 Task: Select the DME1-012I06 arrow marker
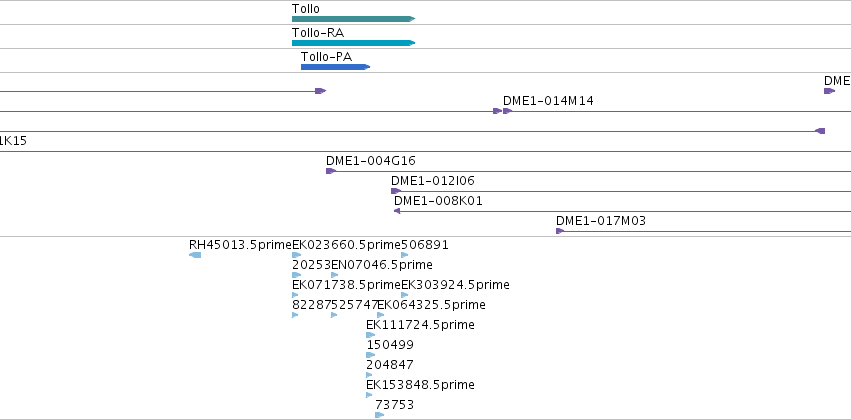pos(396,191)
